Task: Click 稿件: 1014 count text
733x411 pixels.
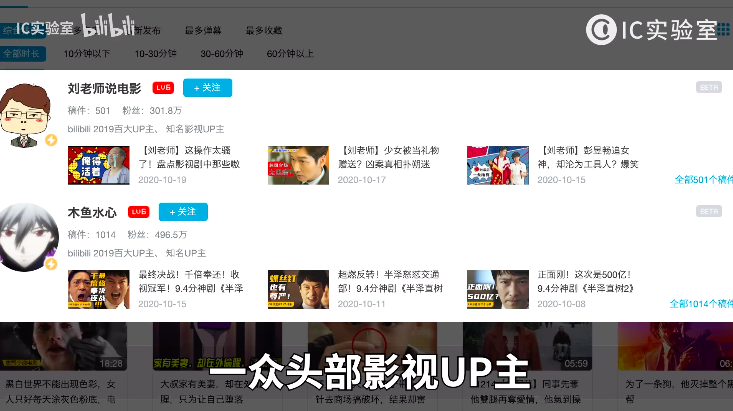Action: click(92, 235)
